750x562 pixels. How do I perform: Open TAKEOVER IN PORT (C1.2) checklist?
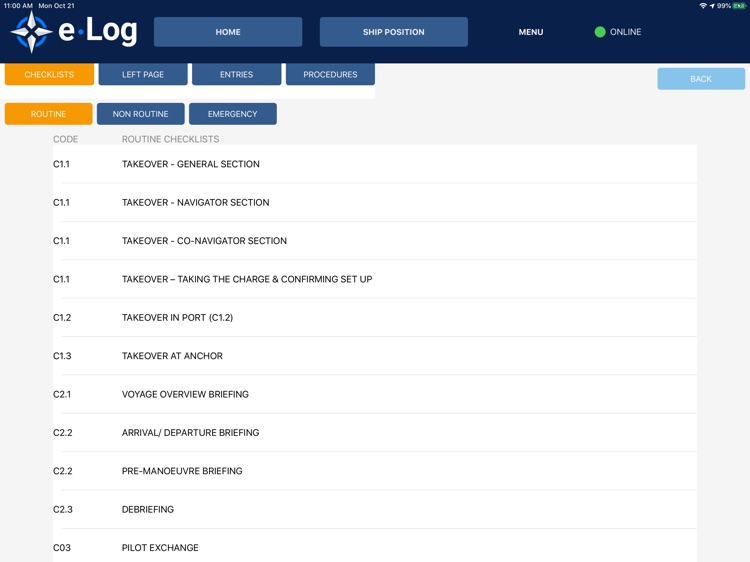pyautogui.click(x=375, y=318)
